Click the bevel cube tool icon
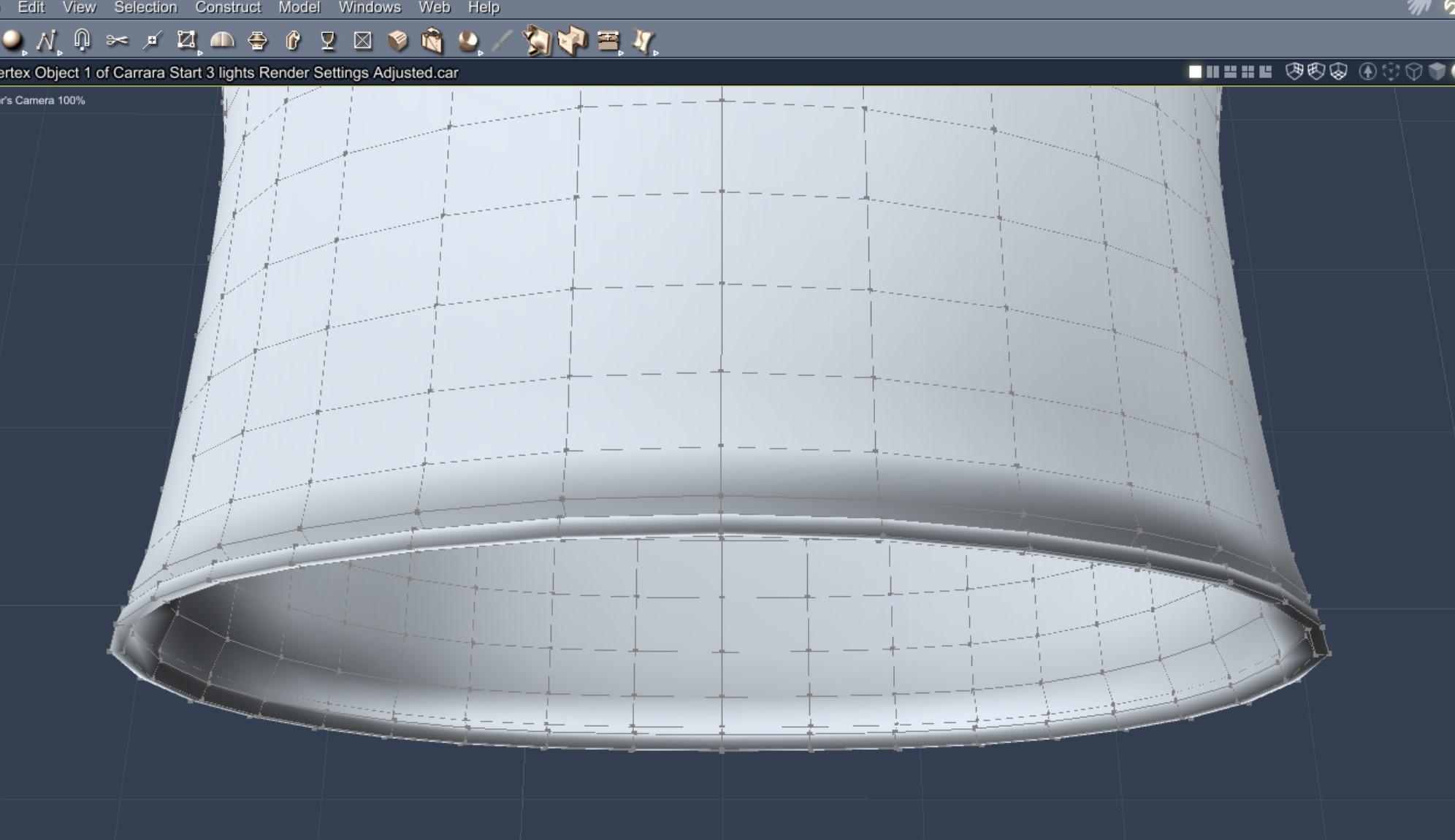This screenshot has height=840, width=1455. click(x=398, y=40)
